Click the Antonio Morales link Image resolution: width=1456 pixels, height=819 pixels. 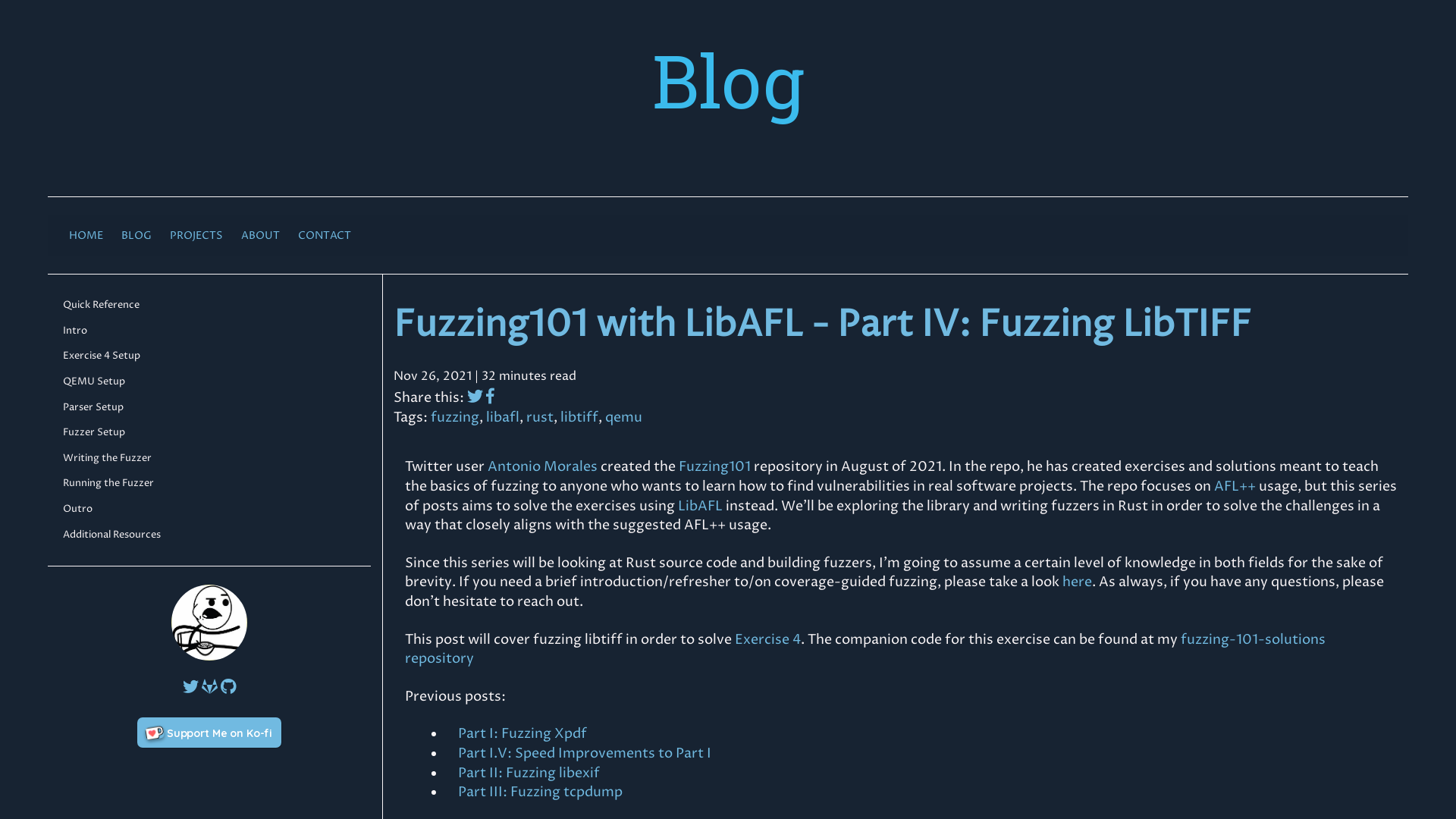[542, 466]
